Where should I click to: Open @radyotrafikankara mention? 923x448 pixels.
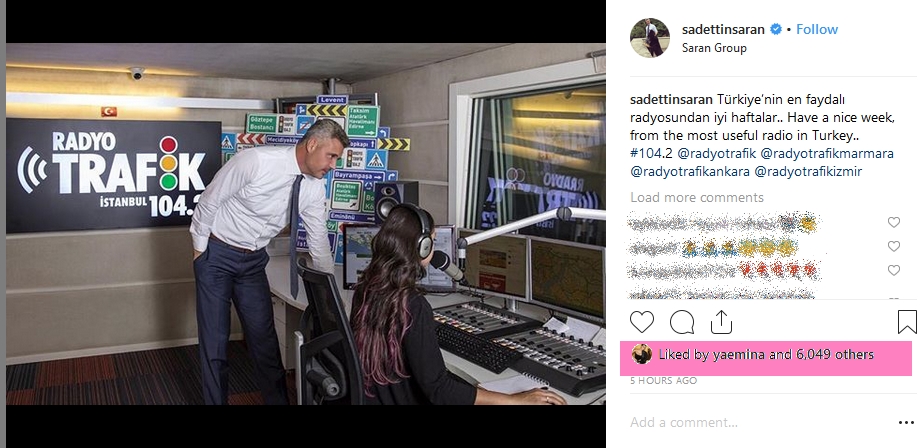click(x=690, y=172)
